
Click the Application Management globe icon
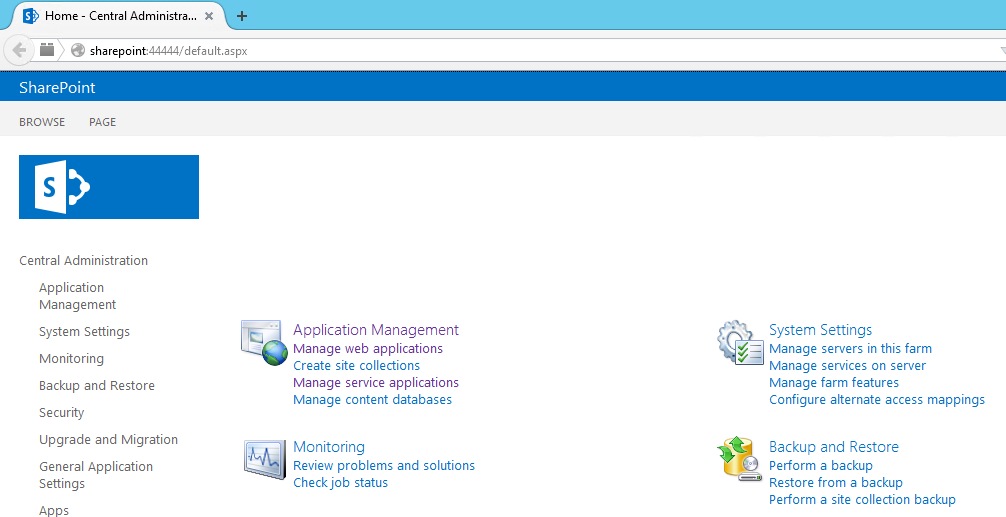pos(264,343)
